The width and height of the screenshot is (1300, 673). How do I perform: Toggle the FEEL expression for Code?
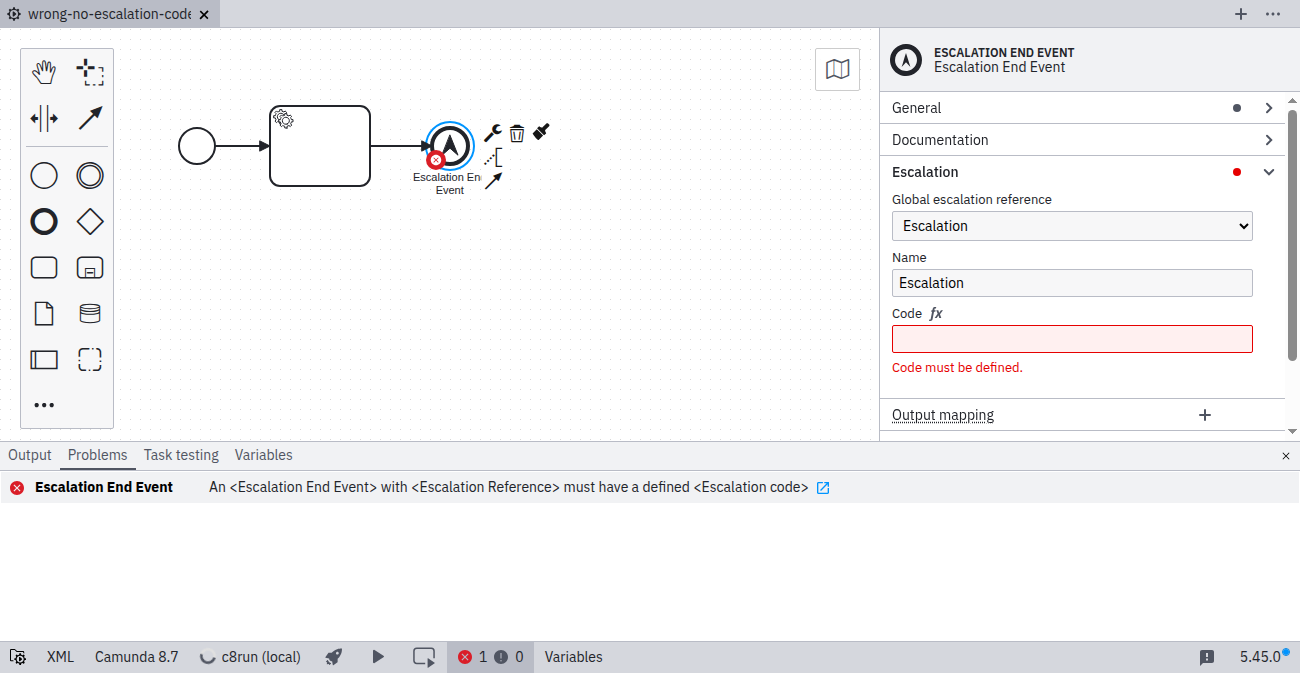click(x=936, y=314)
